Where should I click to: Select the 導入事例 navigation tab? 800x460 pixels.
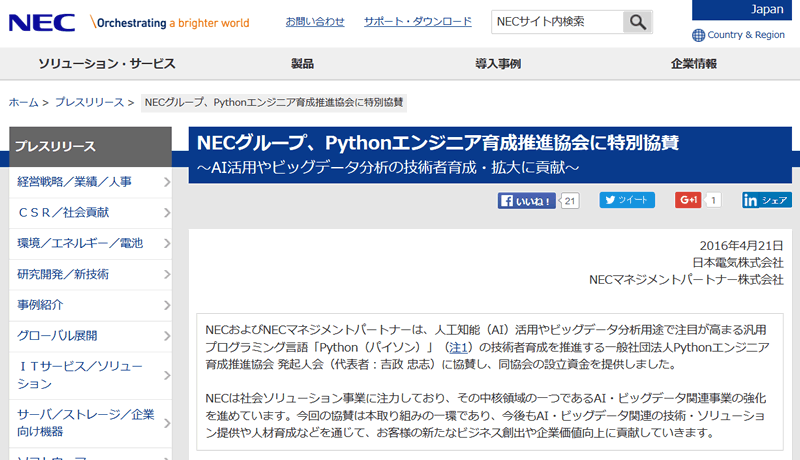498,64
